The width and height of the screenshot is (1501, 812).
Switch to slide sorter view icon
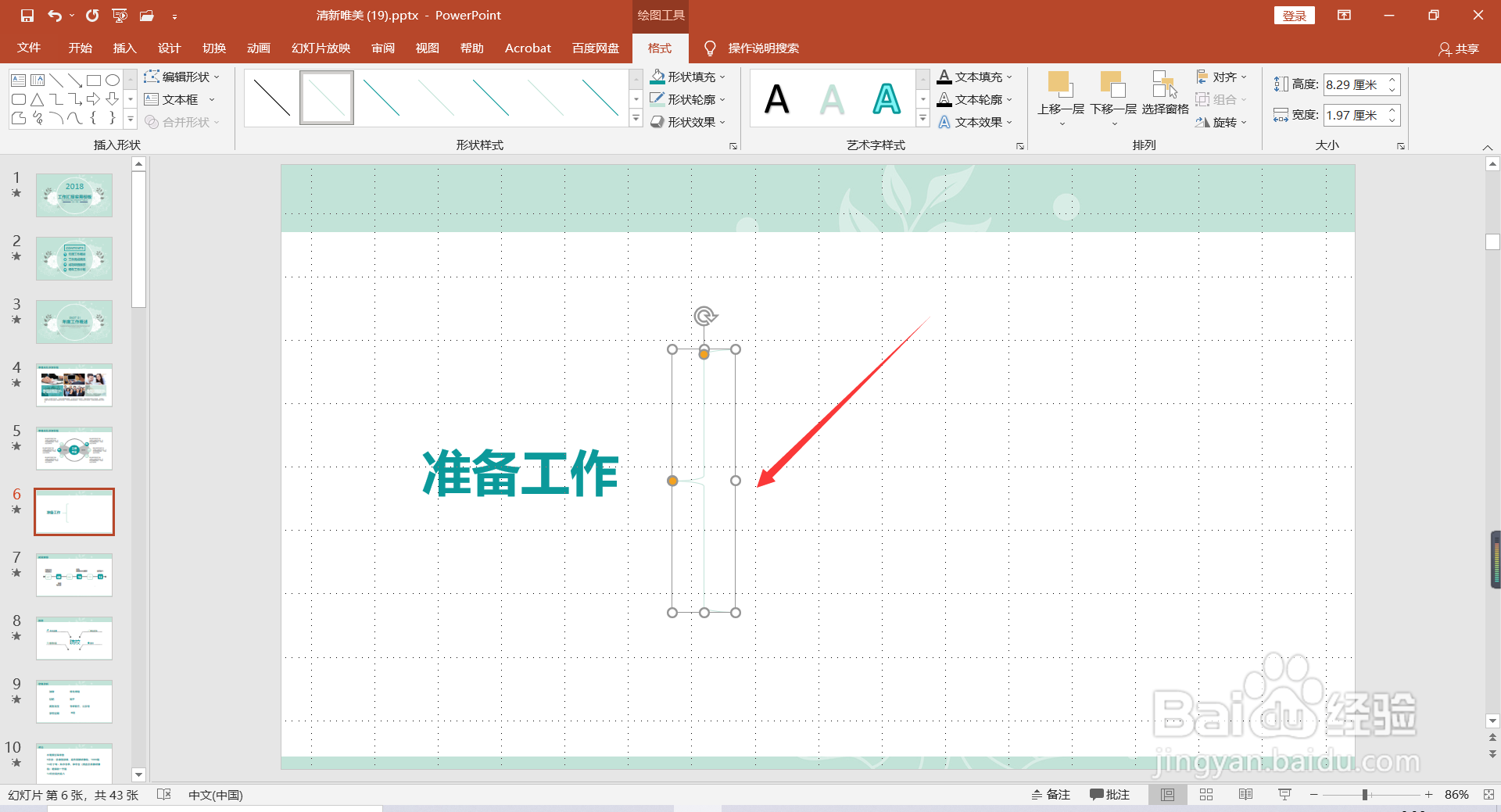1206,794
